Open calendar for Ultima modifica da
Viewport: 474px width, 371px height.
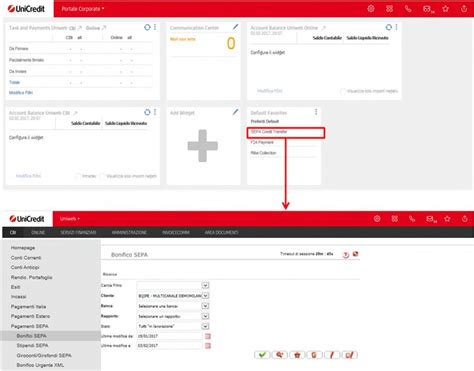(x=208, y=336)
